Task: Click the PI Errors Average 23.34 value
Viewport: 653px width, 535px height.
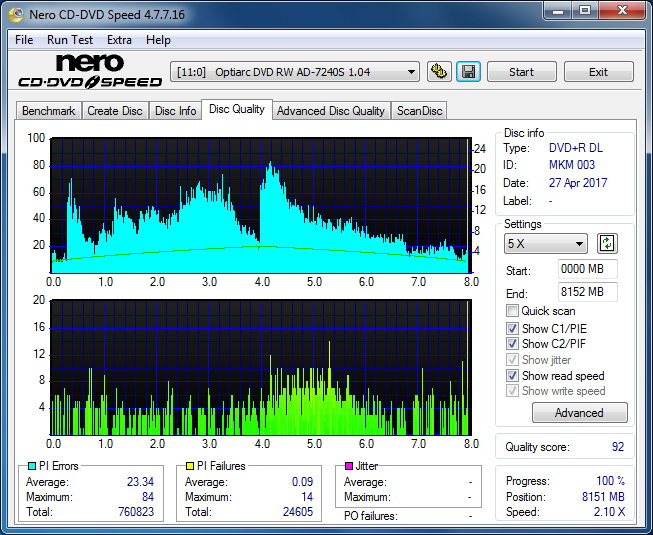Action: tap(140, 482)
